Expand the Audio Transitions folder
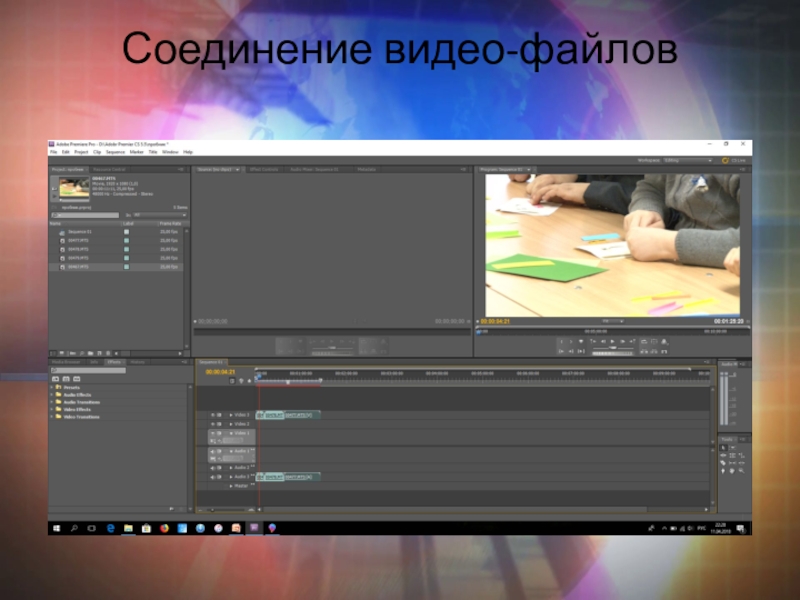 [x=82, y=402]
